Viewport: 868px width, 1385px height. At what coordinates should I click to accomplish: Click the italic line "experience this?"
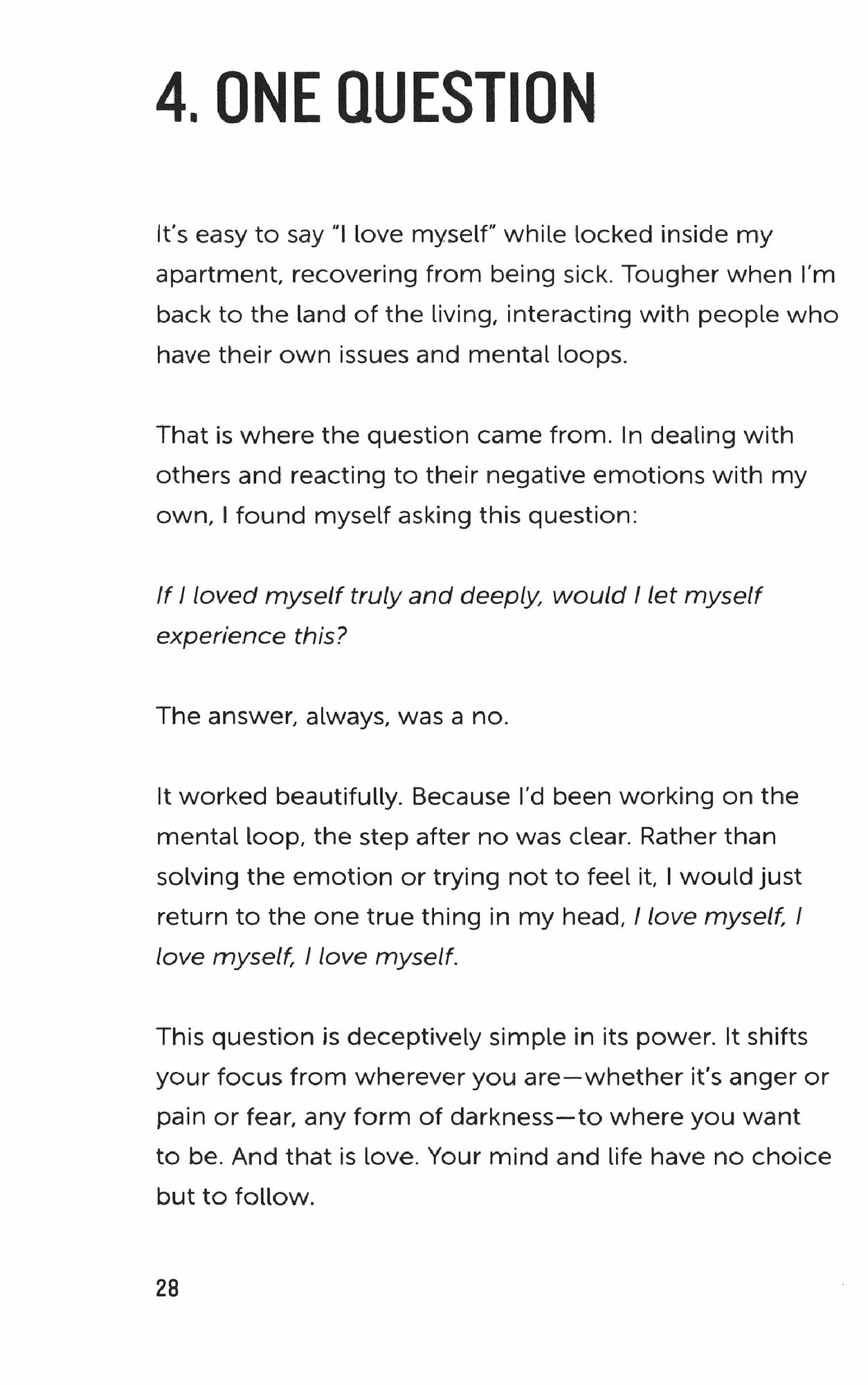click(251, 636)
